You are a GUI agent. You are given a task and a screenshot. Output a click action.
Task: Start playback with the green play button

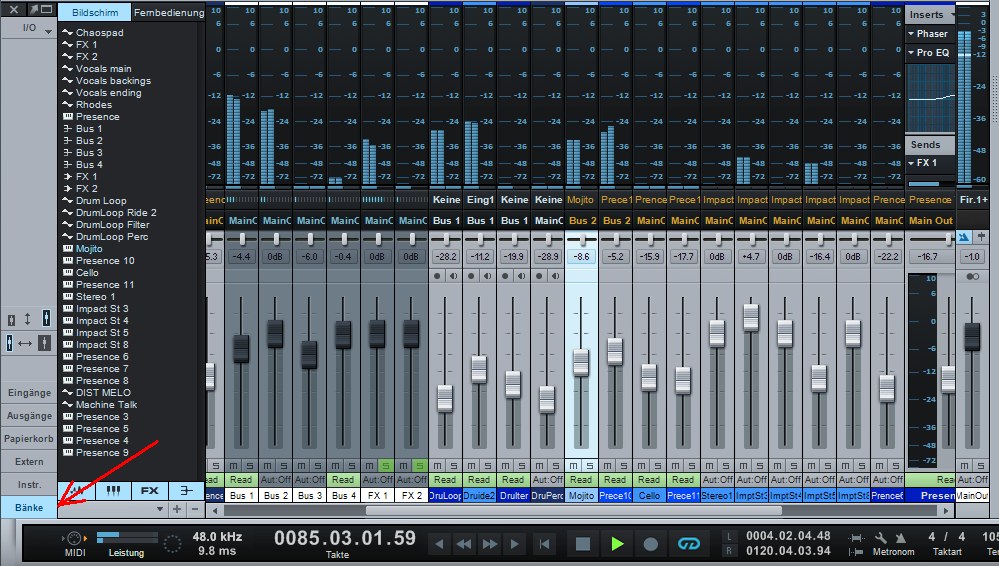point(617,544)
